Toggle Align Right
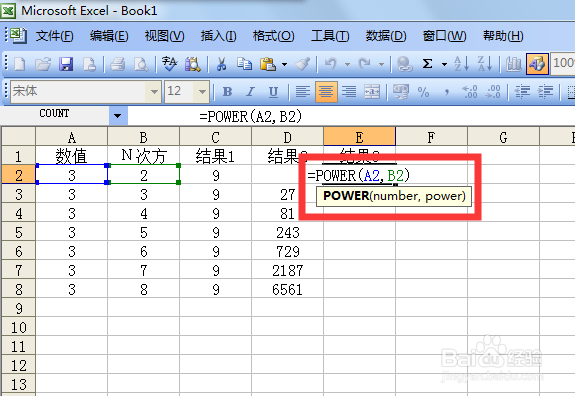 (349, 91)
